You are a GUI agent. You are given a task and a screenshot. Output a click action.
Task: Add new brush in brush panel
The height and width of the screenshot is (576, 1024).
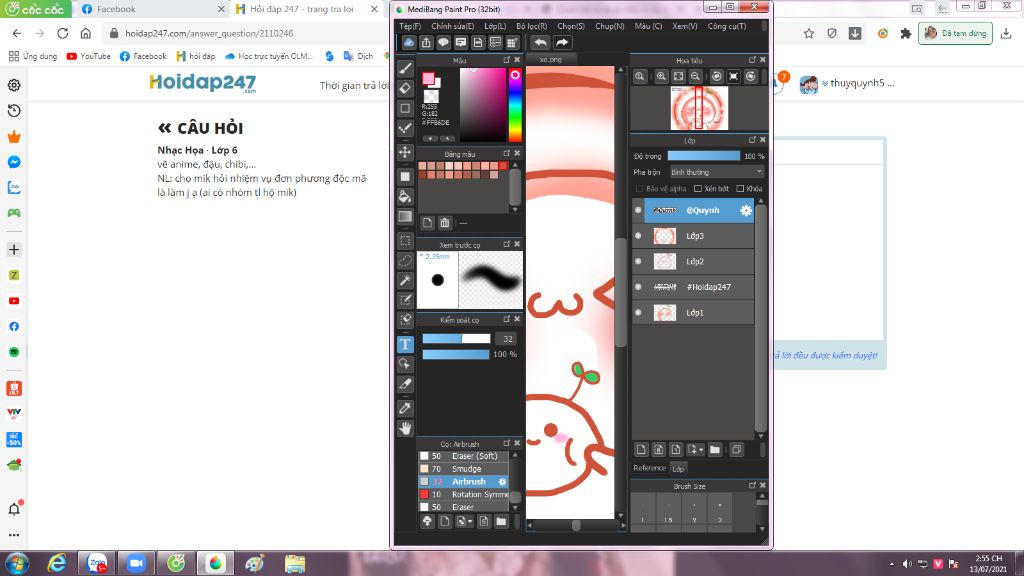(445, 521)
